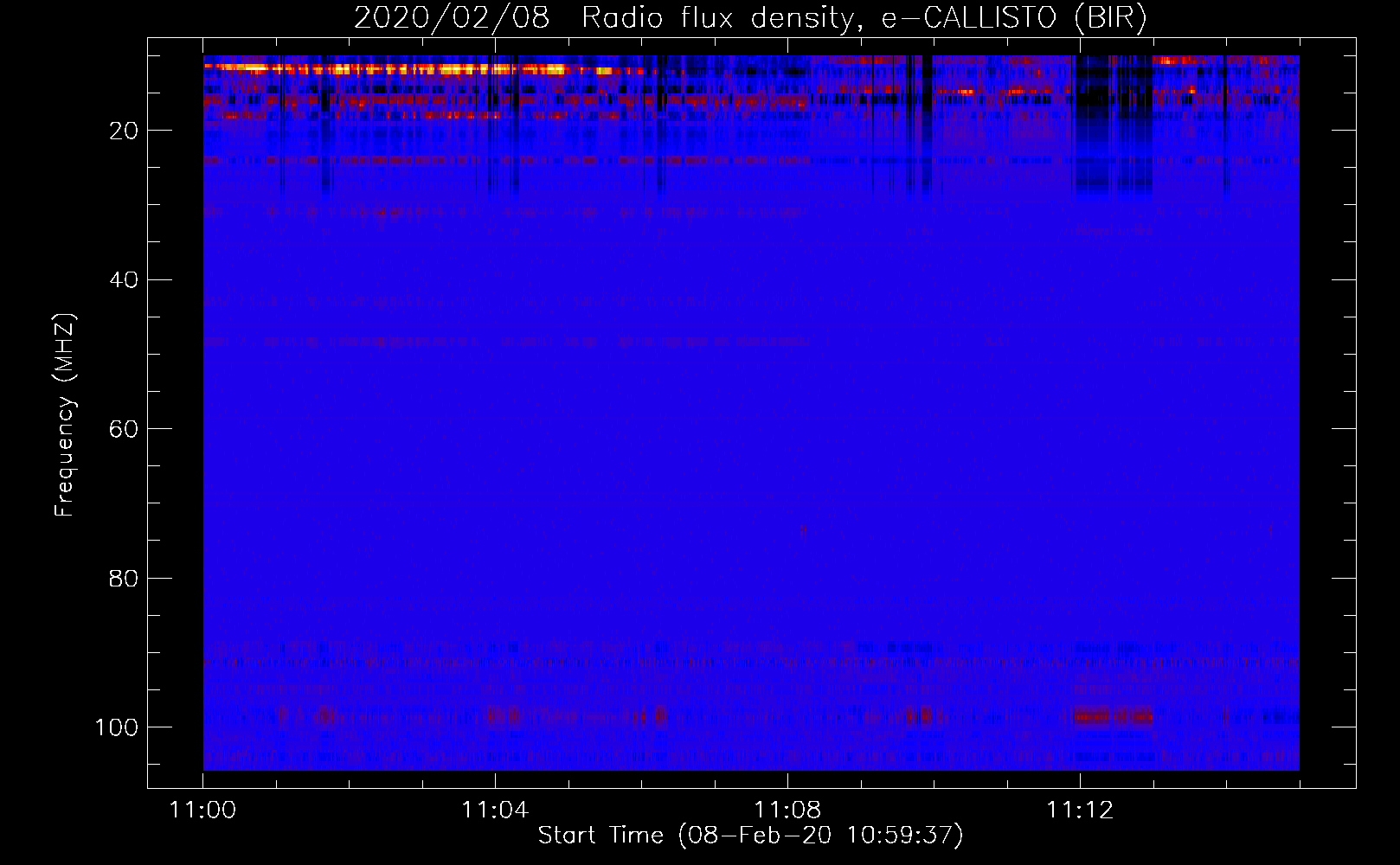Click the plot title '2020/02/08 Radio flux density, e-CALLISTO (BIR)'
Screen dimensions: 1400x865
click(750, 18)
